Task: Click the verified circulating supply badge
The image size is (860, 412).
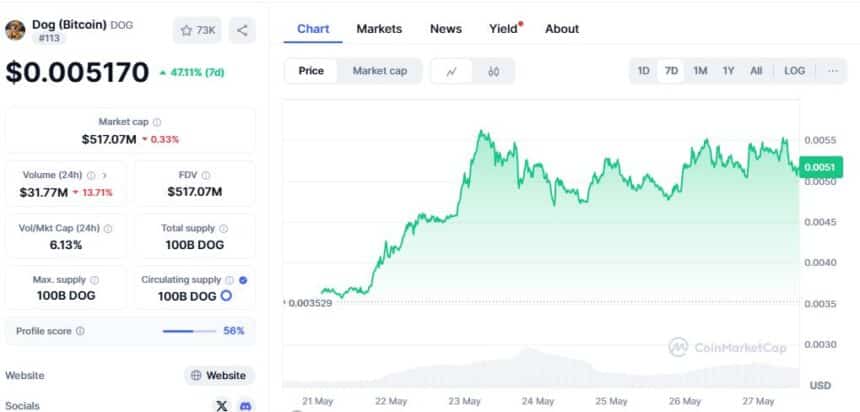Action: (x=243, y=280)
